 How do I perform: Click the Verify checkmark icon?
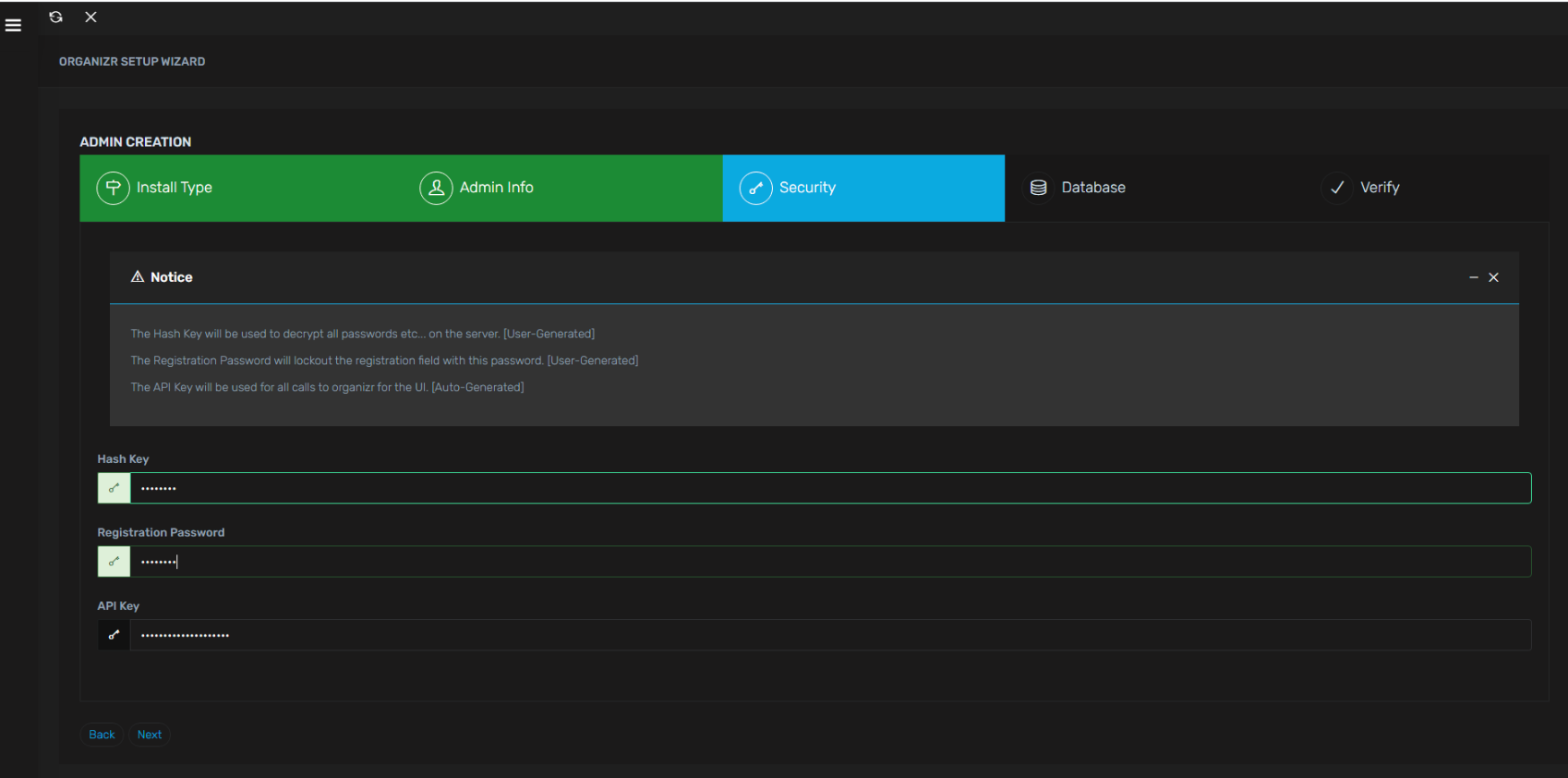[1336, 188]
